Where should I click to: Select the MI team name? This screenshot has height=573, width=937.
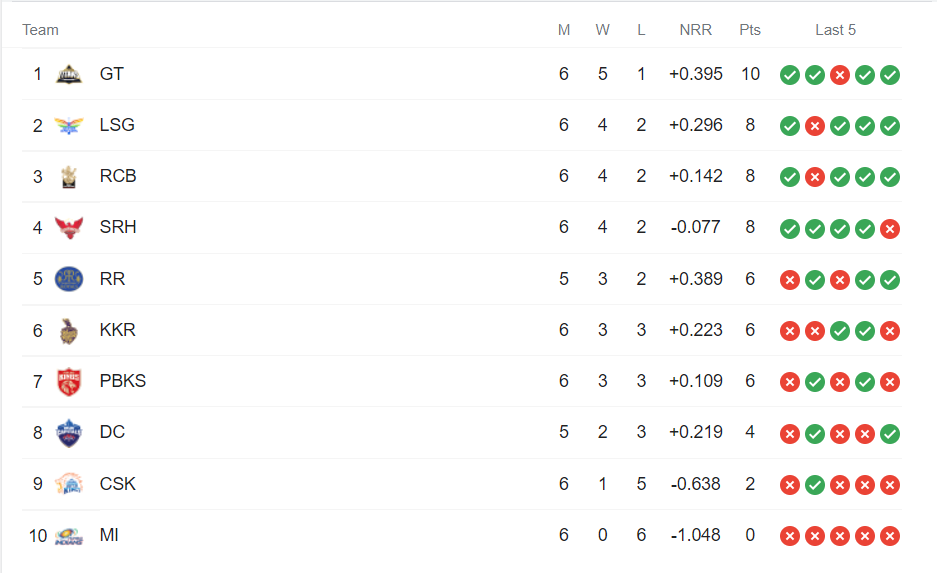(x=109, y=535)
